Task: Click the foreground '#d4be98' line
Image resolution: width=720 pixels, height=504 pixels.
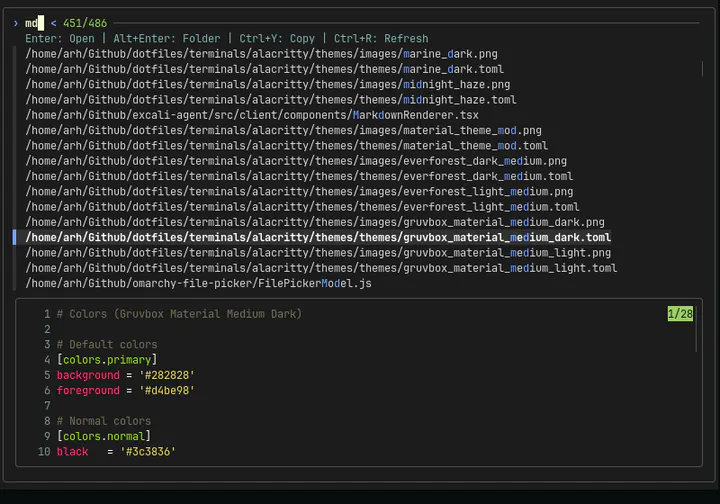Action: [125, 390]
